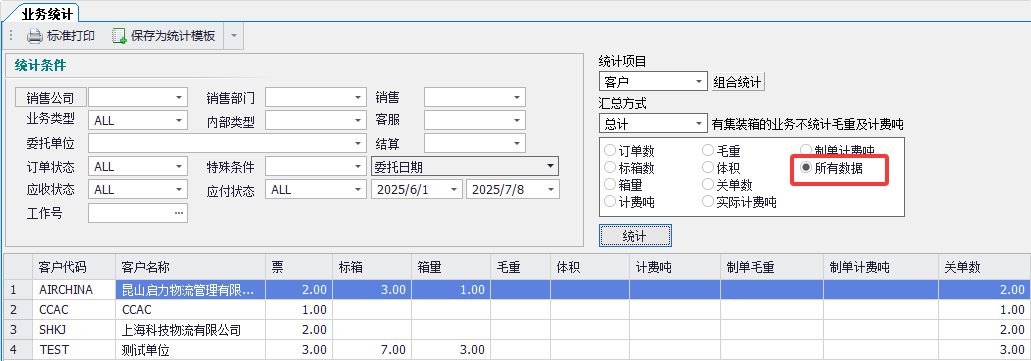Click the 标箱 column header
The image size is (1031, 361).
[x=372, y=268]
